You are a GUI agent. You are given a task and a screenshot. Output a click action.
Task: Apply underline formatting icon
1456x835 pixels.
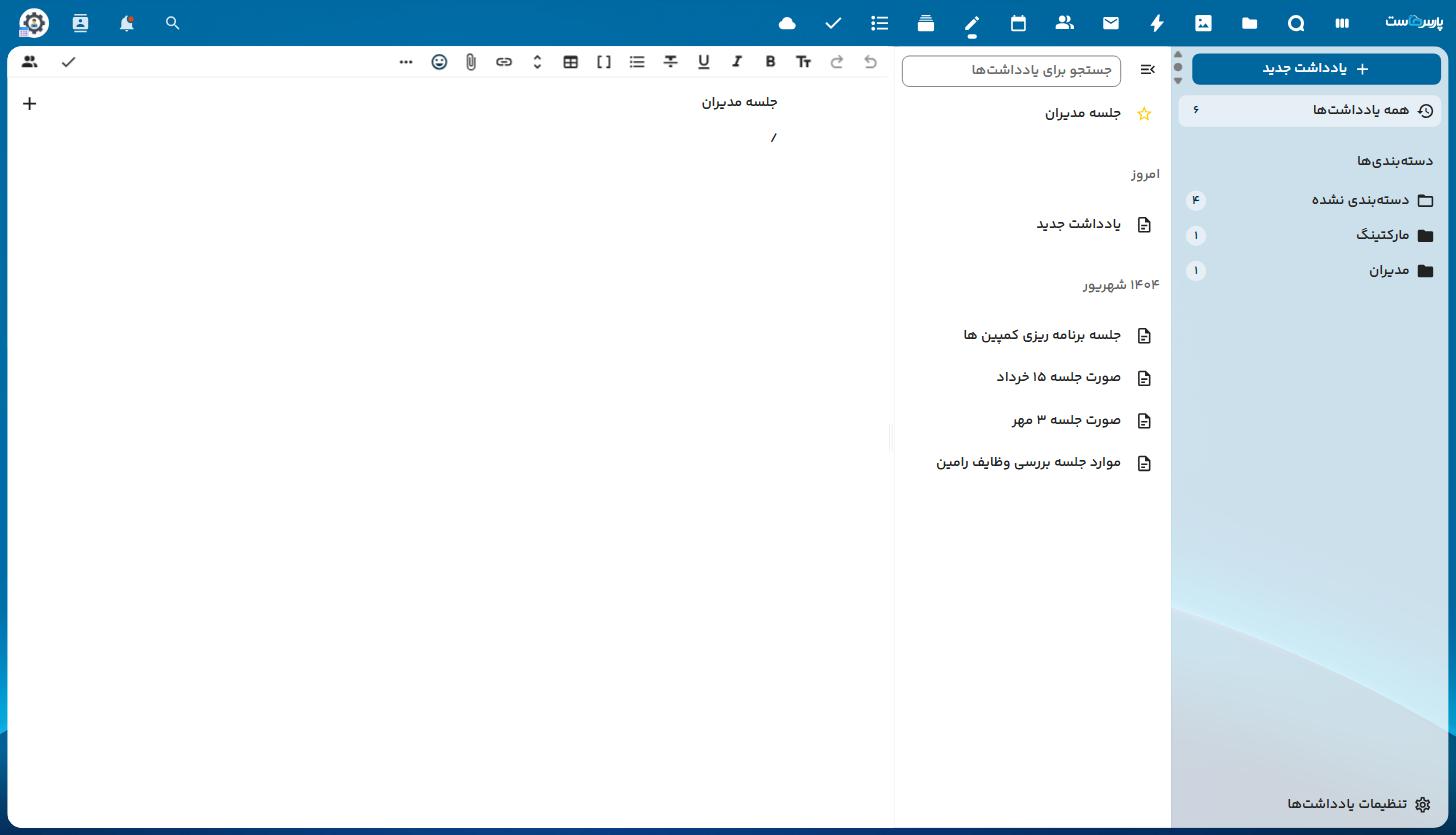704,62
